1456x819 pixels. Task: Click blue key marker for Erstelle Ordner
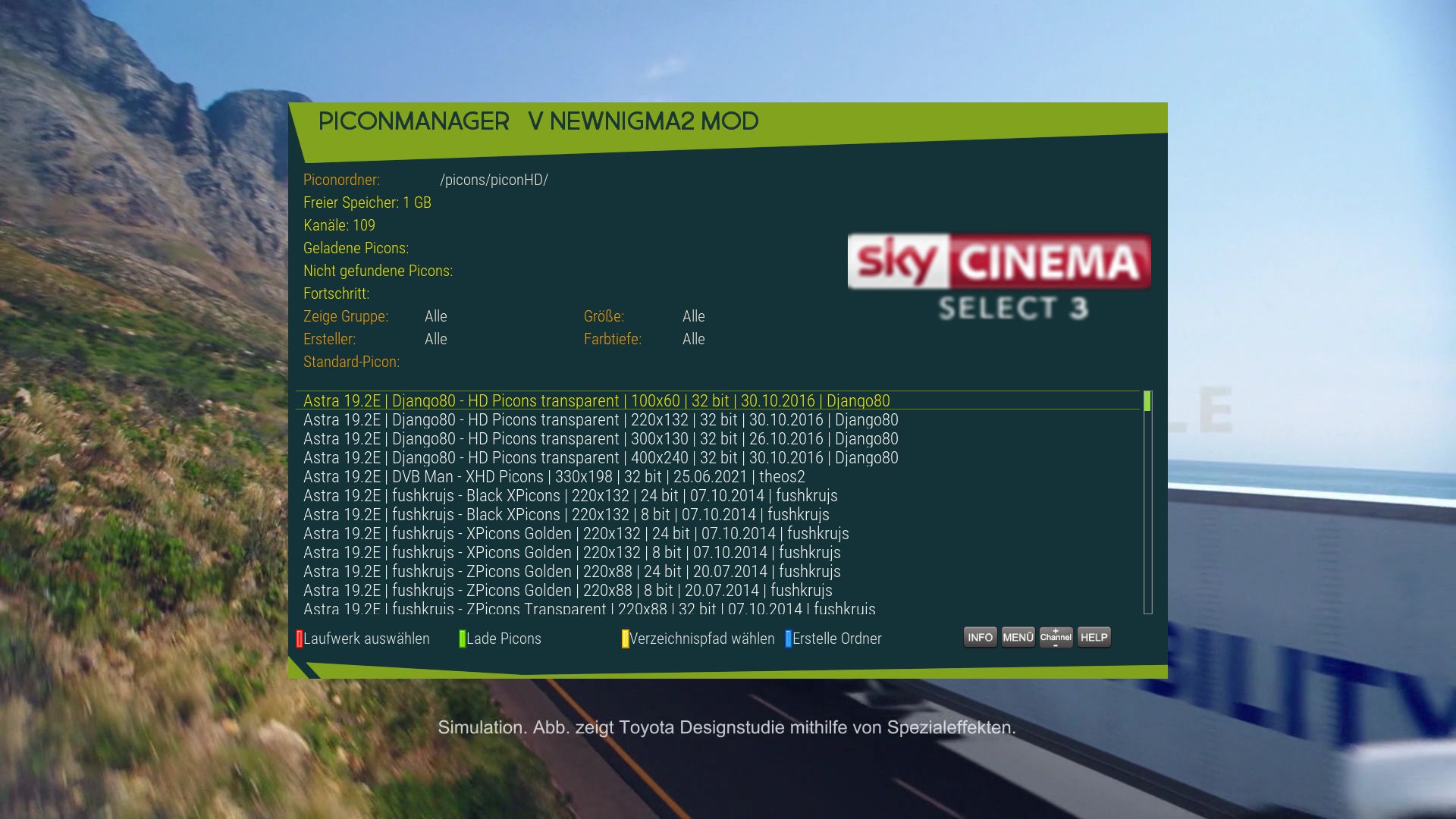[788, 639]
